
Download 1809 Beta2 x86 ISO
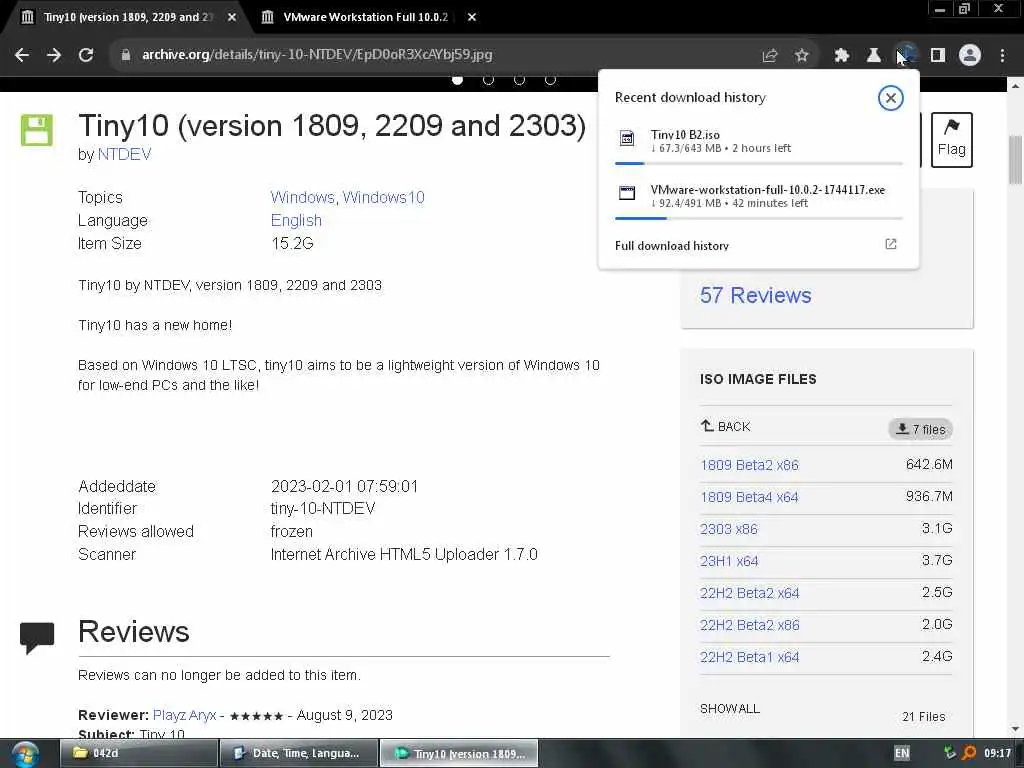749,465
